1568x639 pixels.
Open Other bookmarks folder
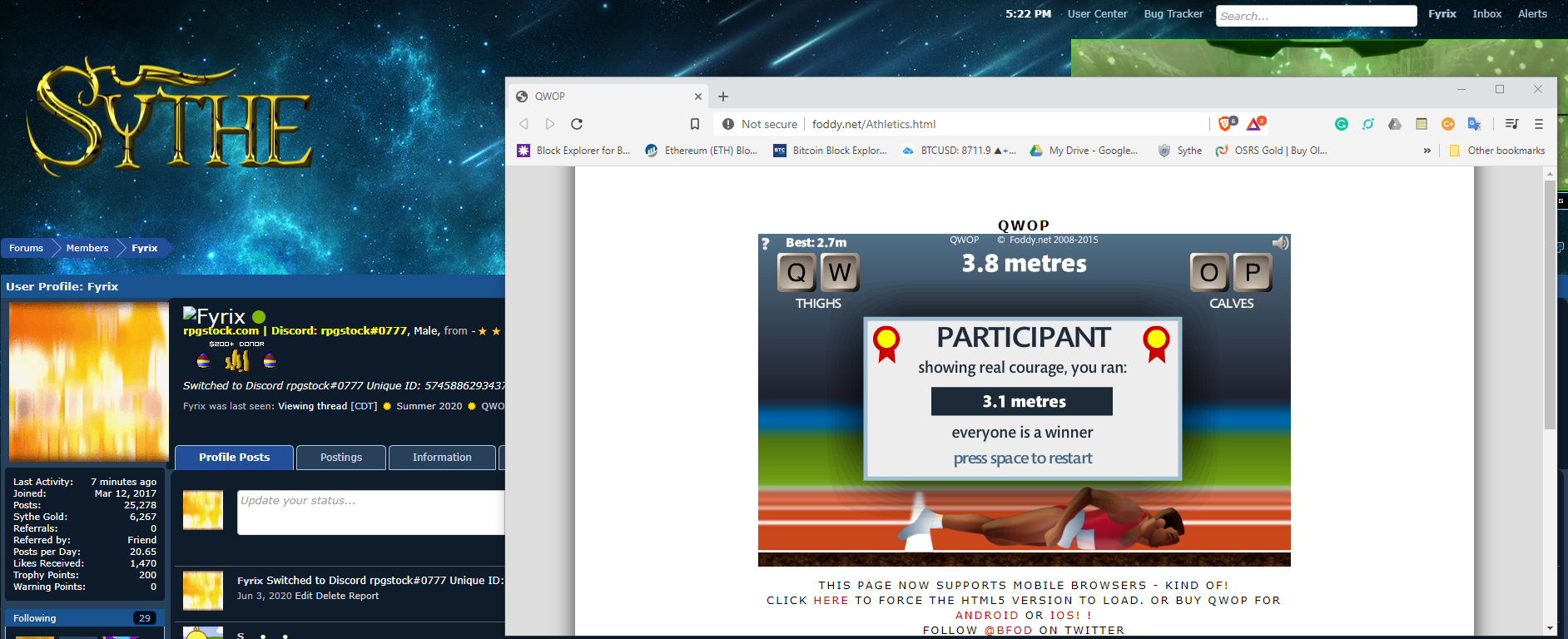[x=1497, y=151]
